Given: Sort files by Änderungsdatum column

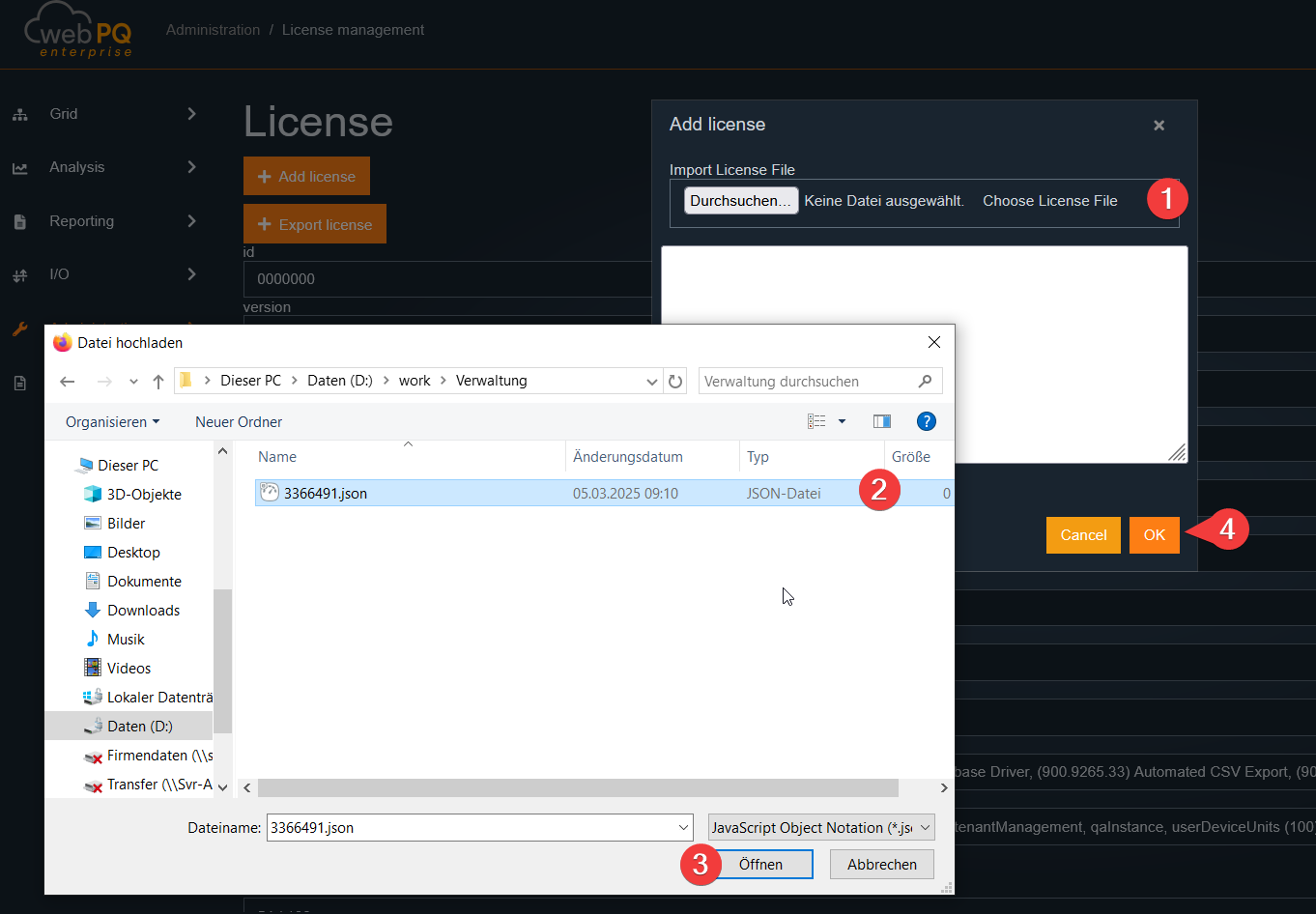Looking at the screenshot, I should coord(628,457).
